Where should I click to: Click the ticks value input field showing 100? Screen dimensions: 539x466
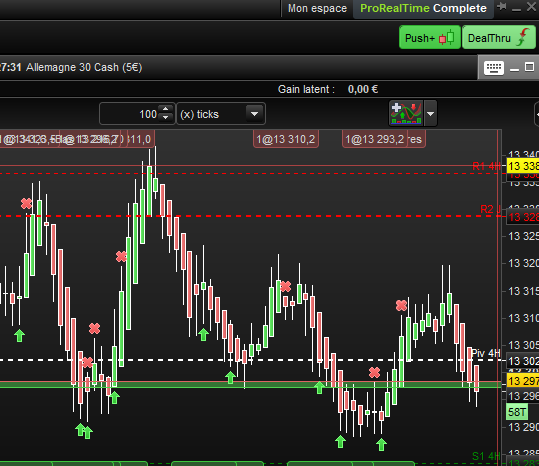130,114
